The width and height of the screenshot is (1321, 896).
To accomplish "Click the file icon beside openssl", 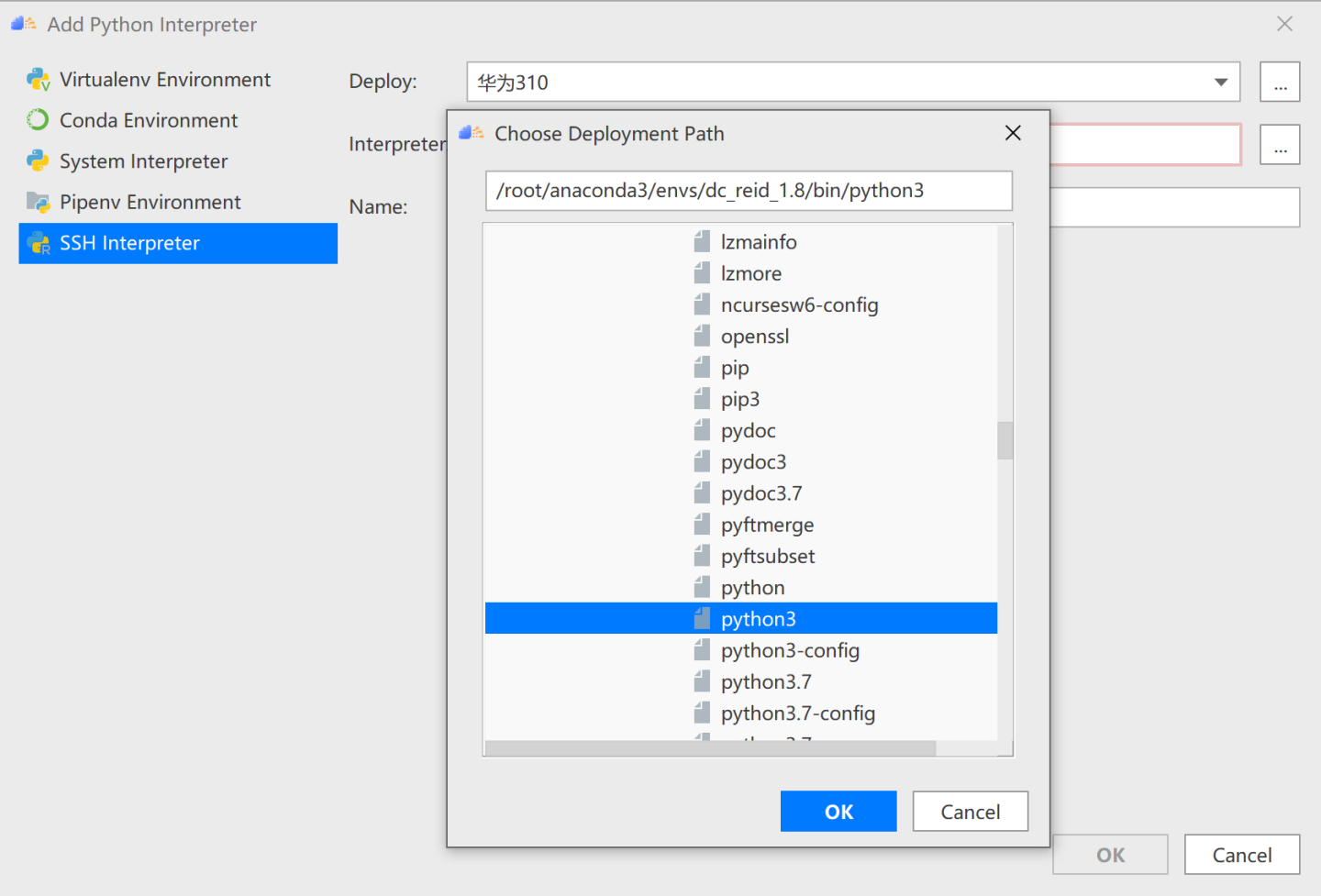I will [702, 336].
